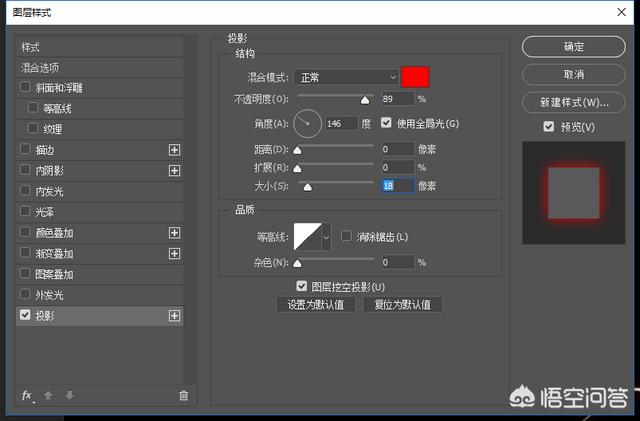Click the Distance (距离) value field
640x421 pixels.
(398, 149)
